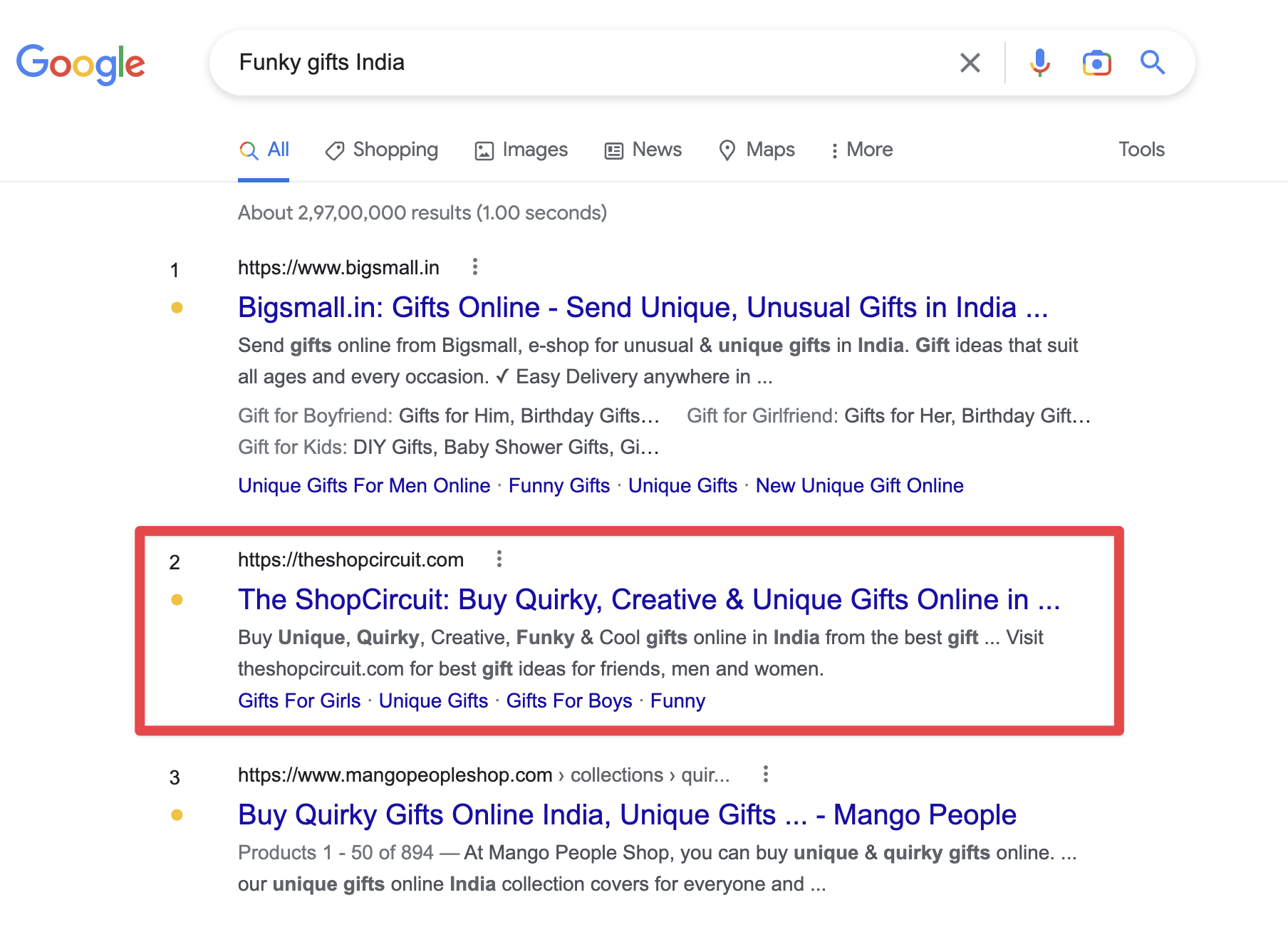The height and width of the screenshot is (942, 1288).
Task: Go to the Maps tab
Action: tap(757, 150)
